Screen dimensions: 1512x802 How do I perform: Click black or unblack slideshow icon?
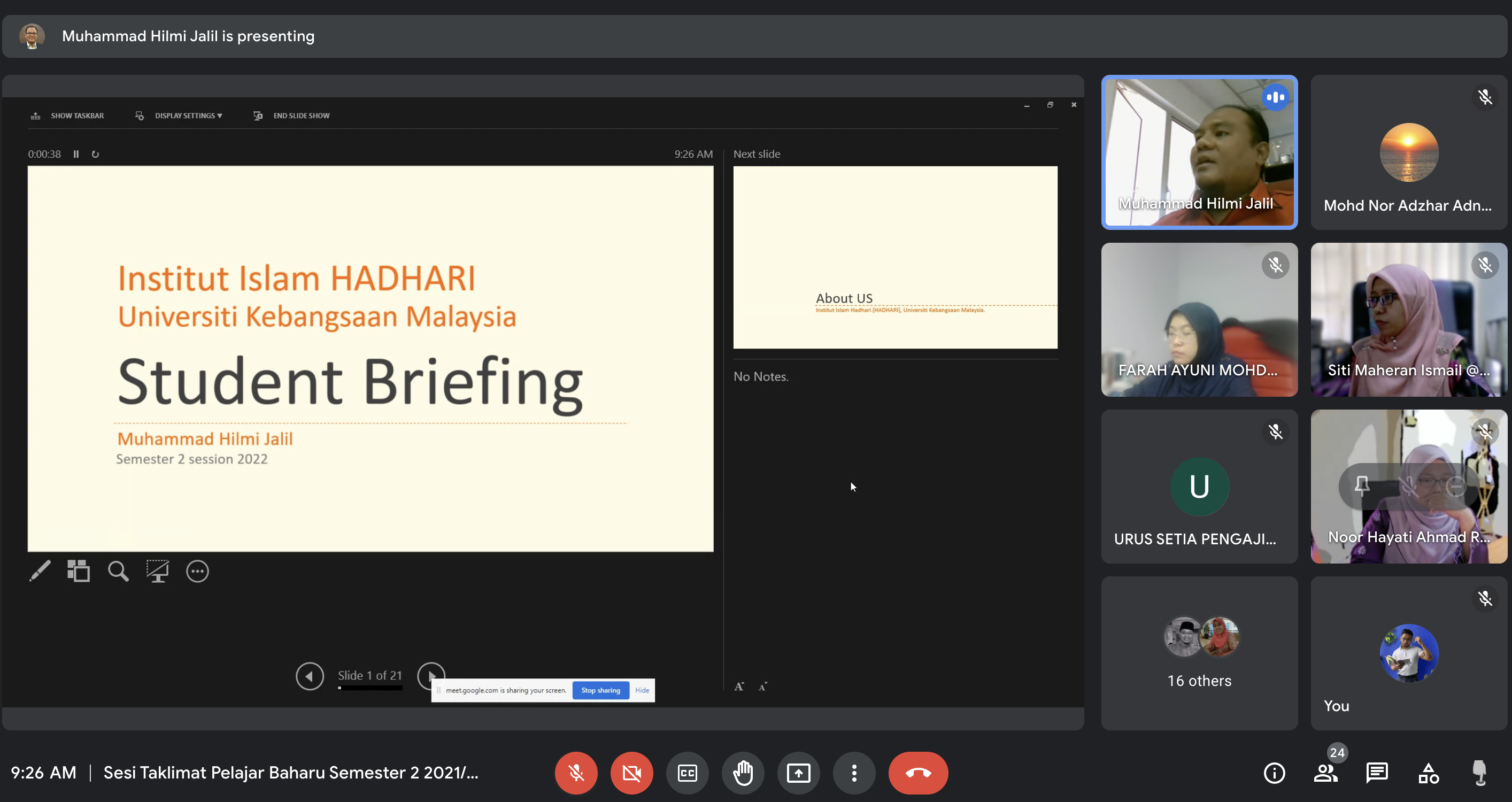157,570
